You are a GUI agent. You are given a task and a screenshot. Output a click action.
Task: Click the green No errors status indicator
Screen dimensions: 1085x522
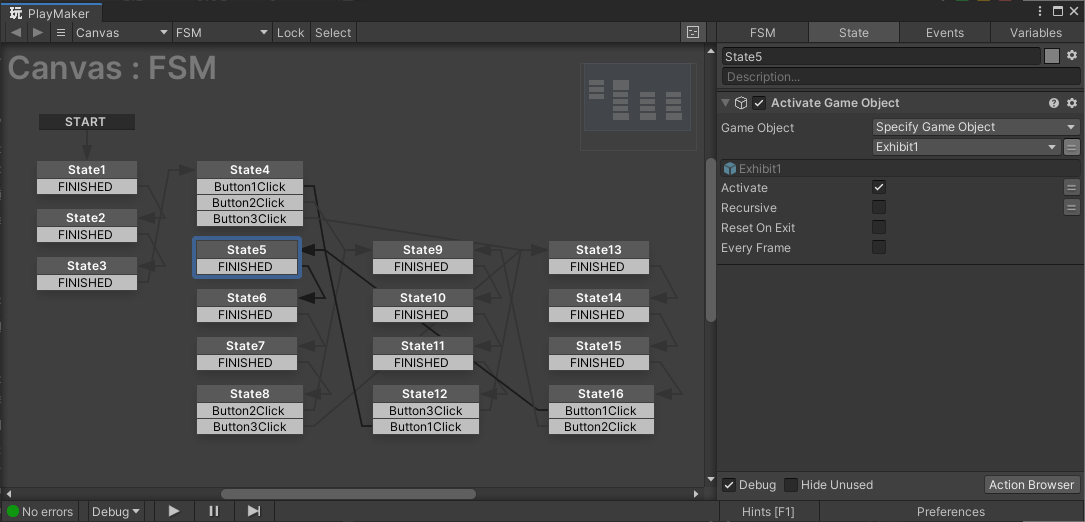coord(12,512)
